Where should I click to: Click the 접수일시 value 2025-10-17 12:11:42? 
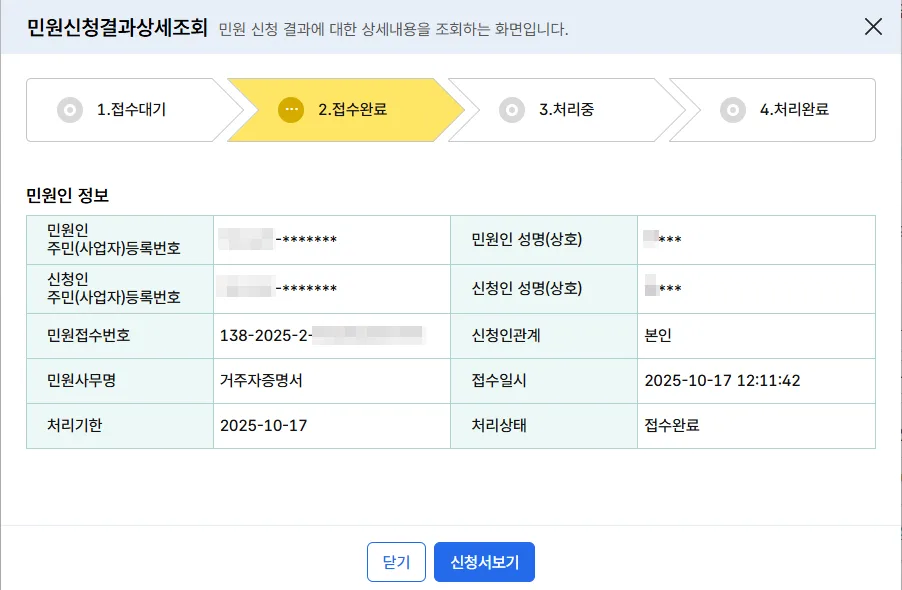click(722, 380)
